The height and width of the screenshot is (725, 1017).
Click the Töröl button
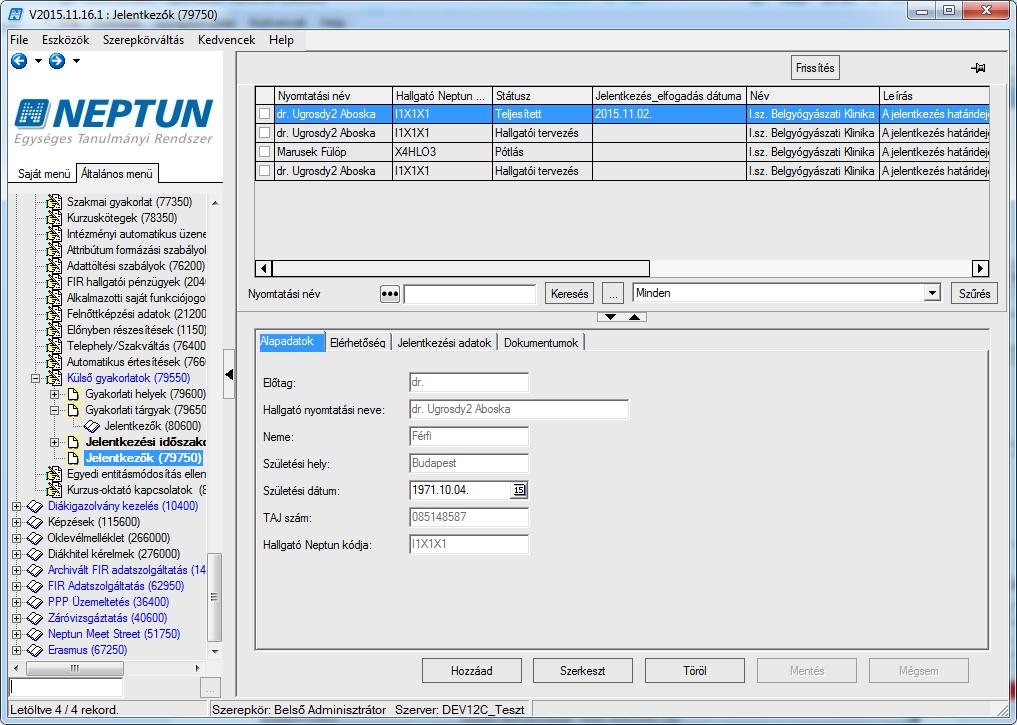point(695,671)
